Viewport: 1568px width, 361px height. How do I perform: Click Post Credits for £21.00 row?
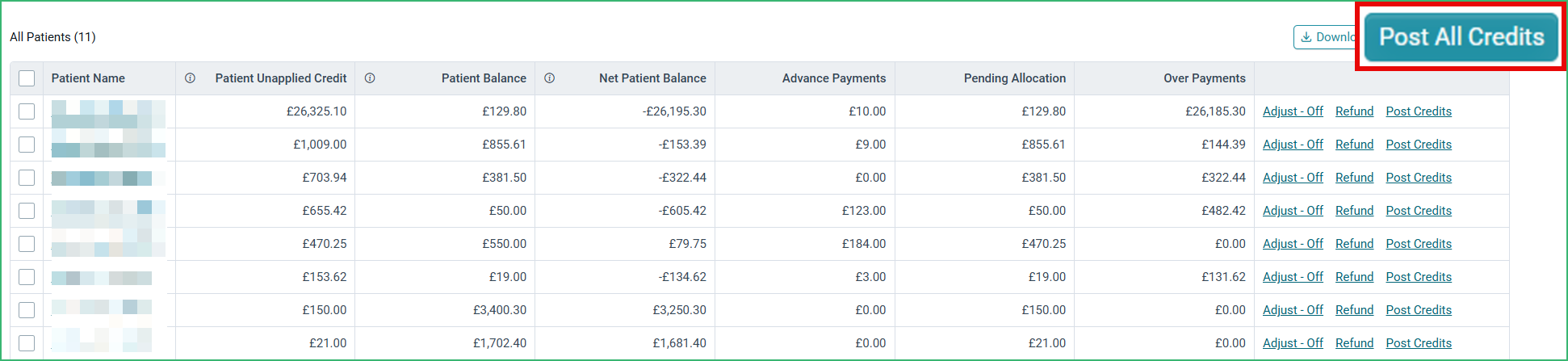click(1419, 343)
